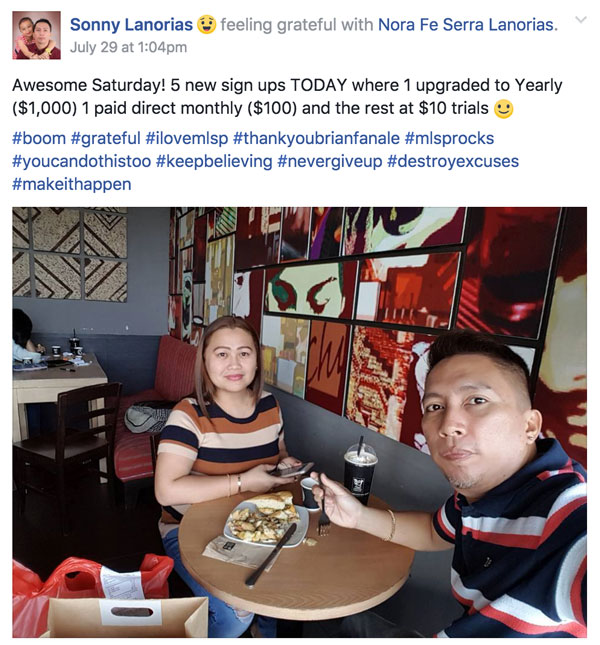Viewport: 600px width, 645px height.
Task: Open the #youcandothistoo hashtag
Action: tap(81, 161)
